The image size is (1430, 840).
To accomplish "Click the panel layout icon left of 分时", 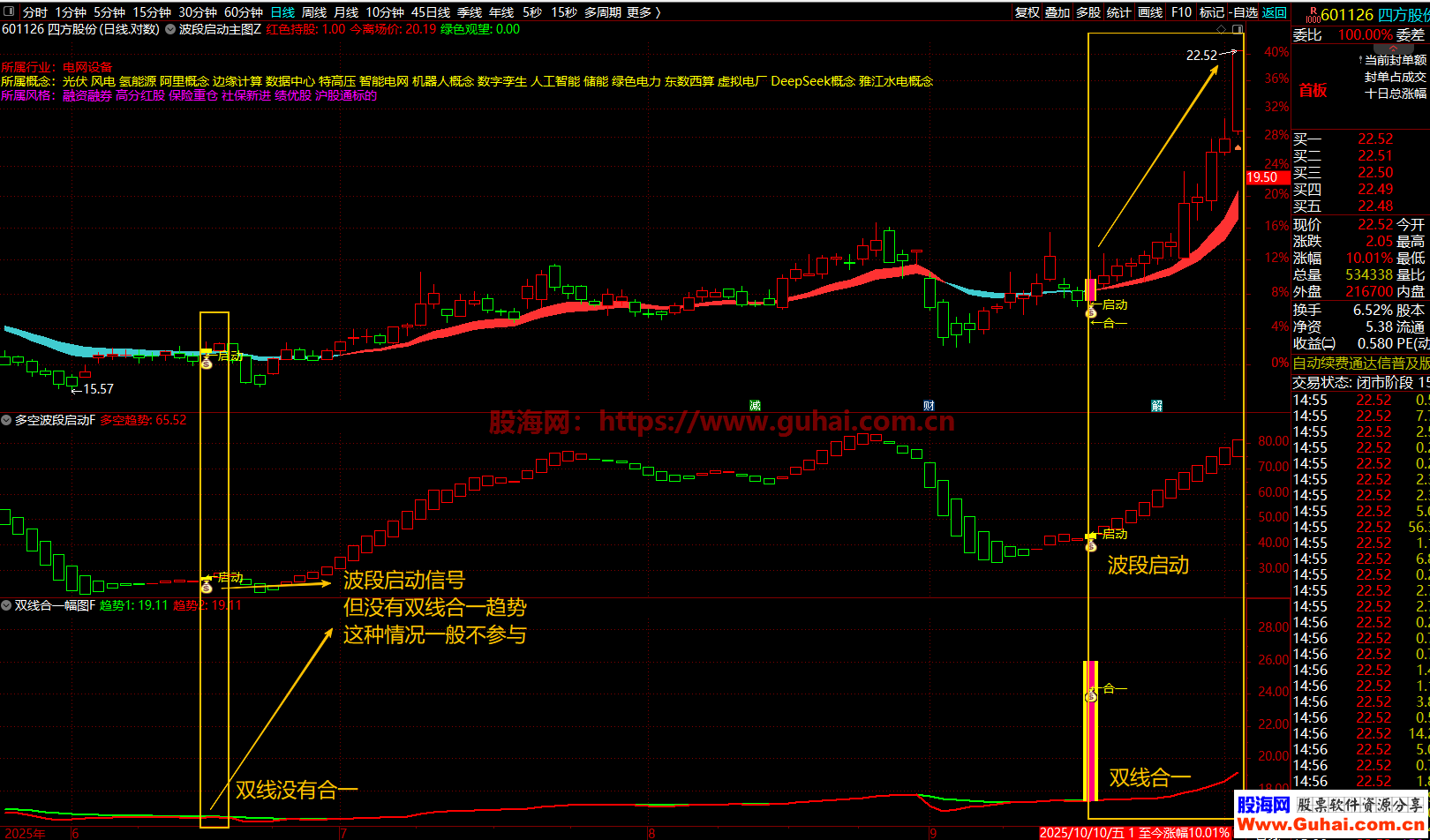I will (11, 12).
